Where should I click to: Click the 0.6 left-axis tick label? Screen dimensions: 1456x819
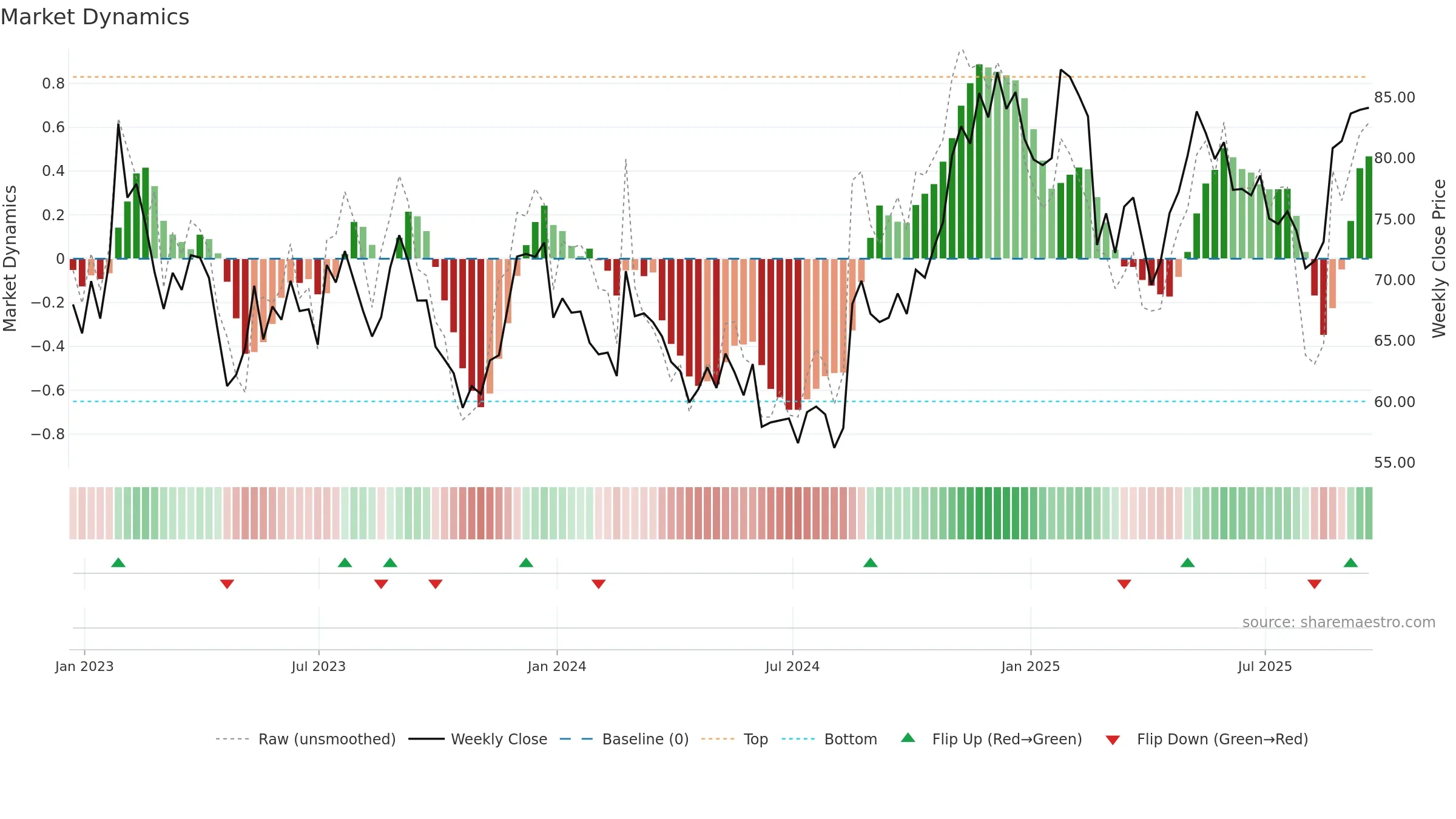pos(53,127)
